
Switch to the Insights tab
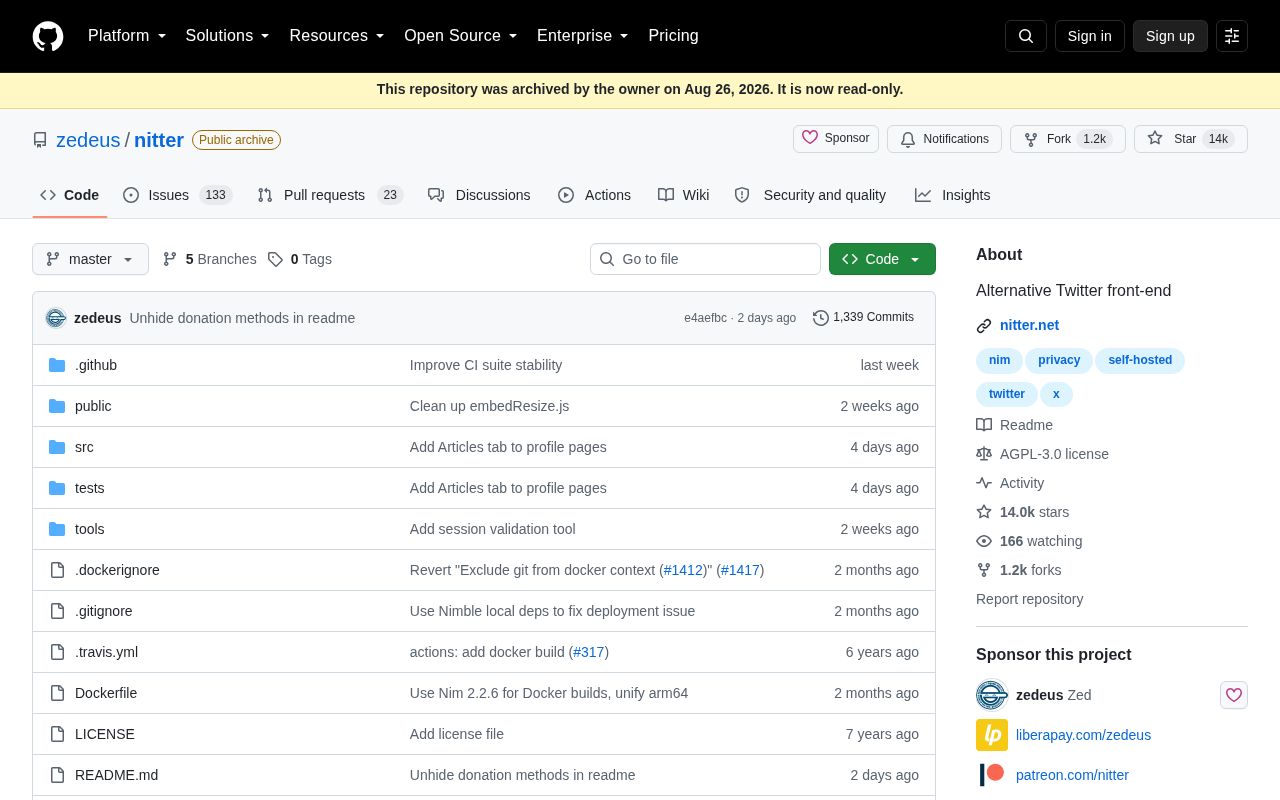point(953,195)
